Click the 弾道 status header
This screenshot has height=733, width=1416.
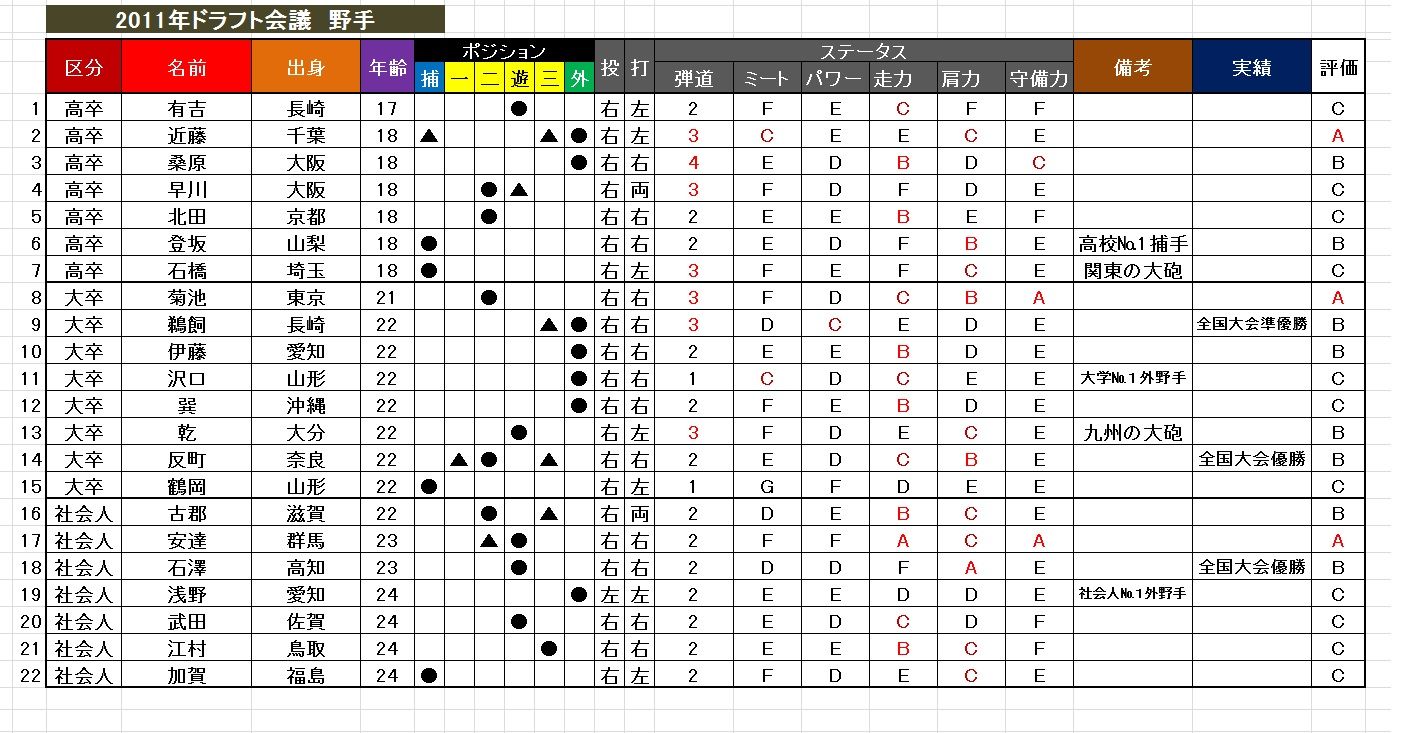click(694, 80)
